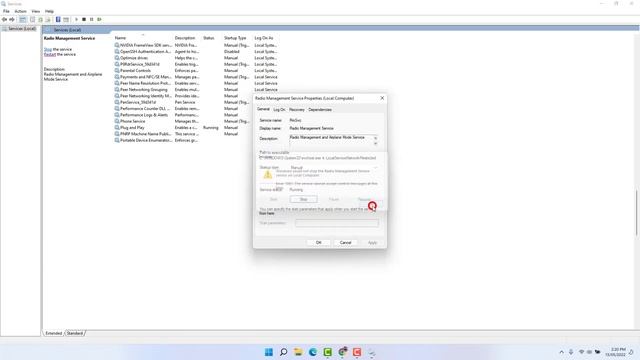Click the Pause Service icon in toolbar
Viewport: 640px width, 360px height.
pos(91,20)
